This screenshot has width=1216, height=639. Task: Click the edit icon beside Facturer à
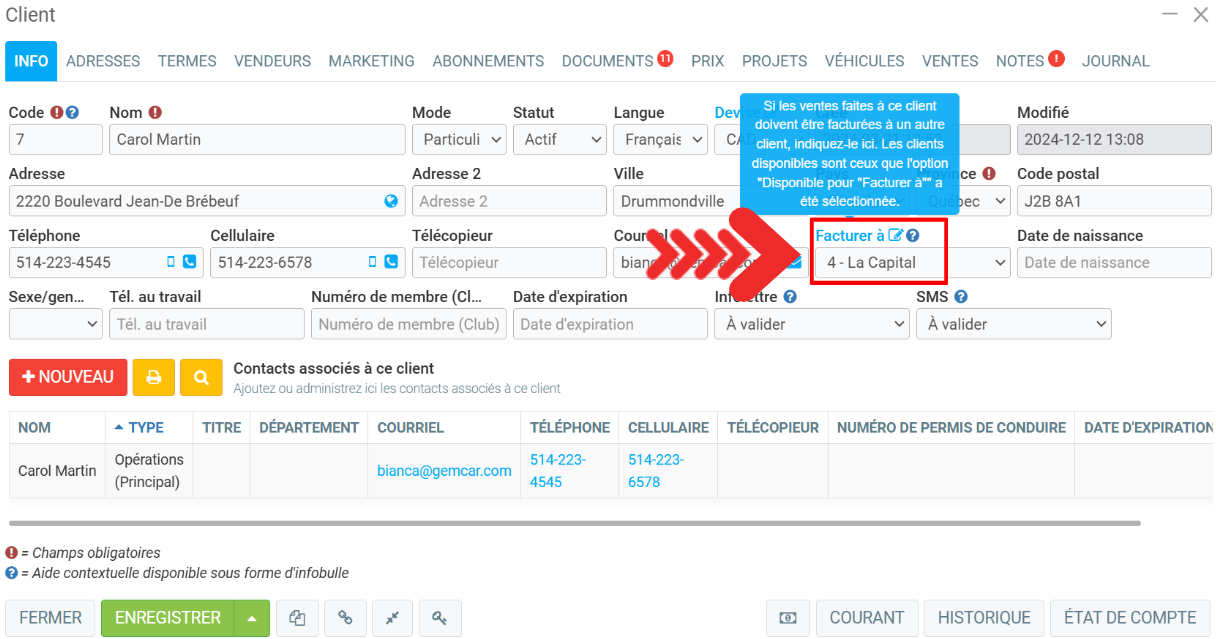(x=895, y=236)
